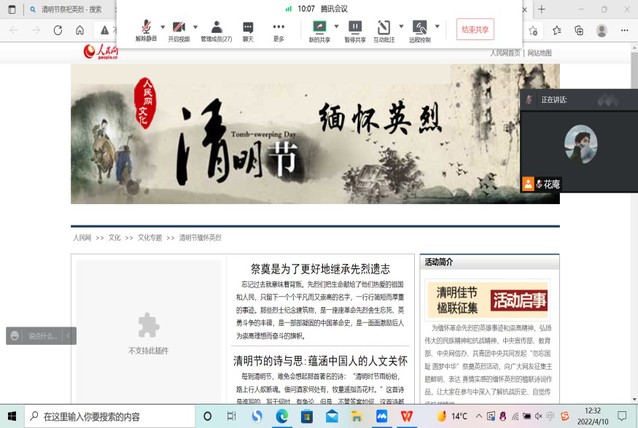Expand audio options arrow beside 解除静音
This screenshot has height=428, width=638.
160,26
